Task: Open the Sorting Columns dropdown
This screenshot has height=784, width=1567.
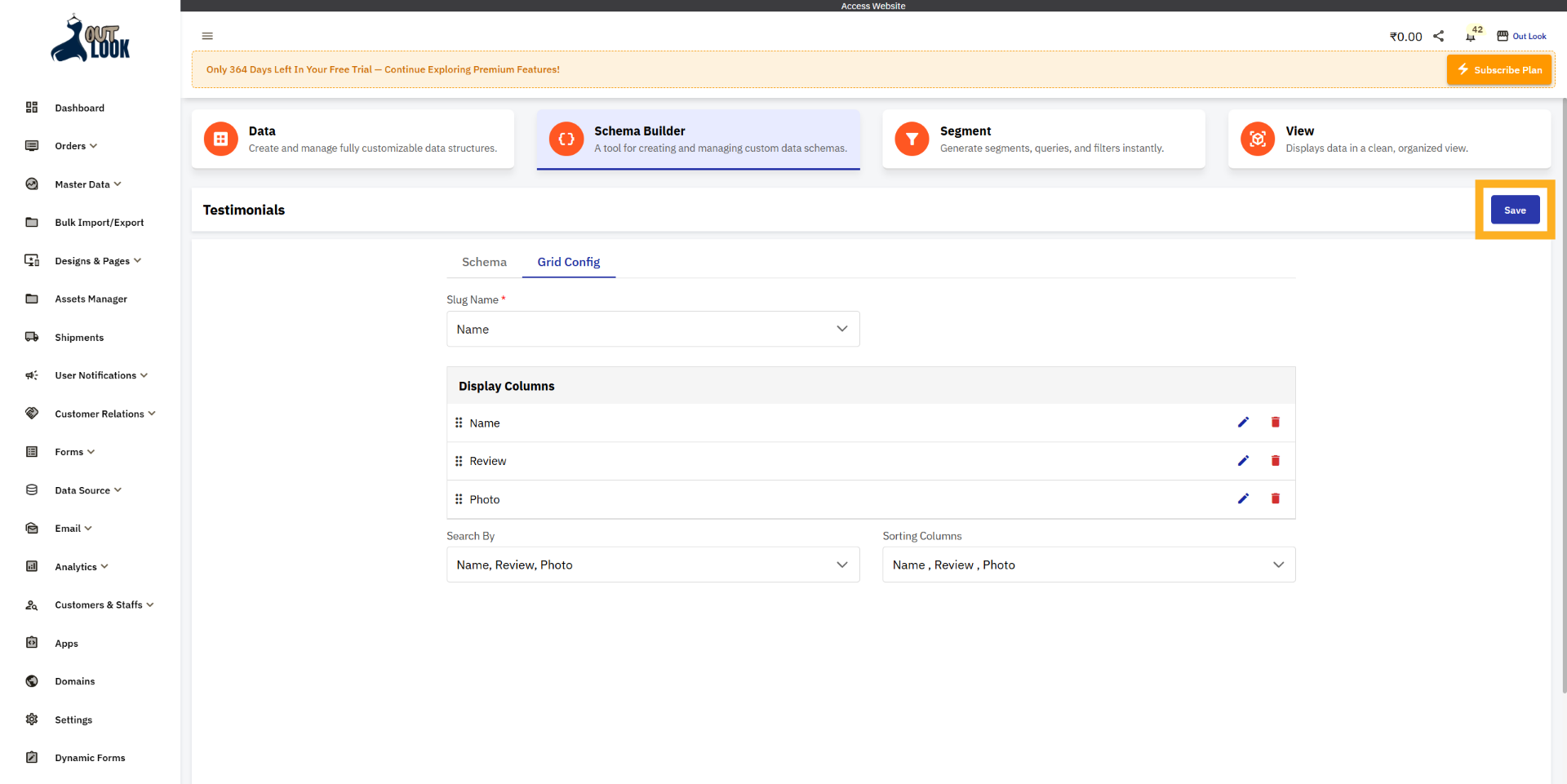Action: tap(1088, 565)
